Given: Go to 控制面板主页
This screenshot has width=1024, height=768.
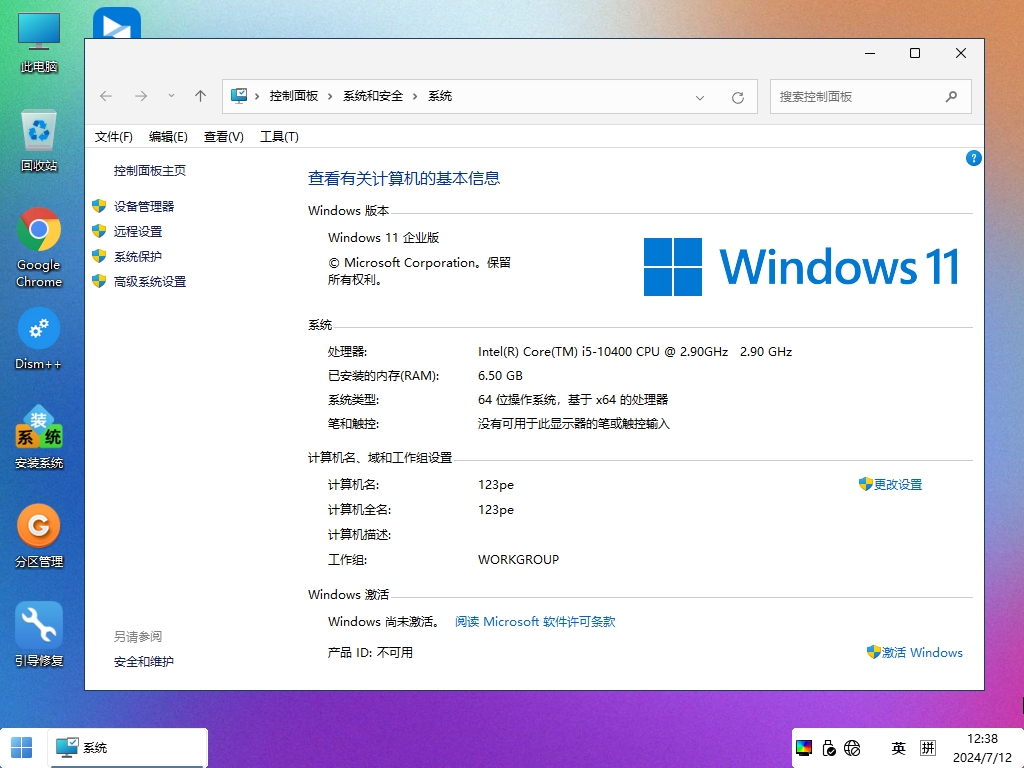Looking at the screenshot, I should (x=150, y=170).
